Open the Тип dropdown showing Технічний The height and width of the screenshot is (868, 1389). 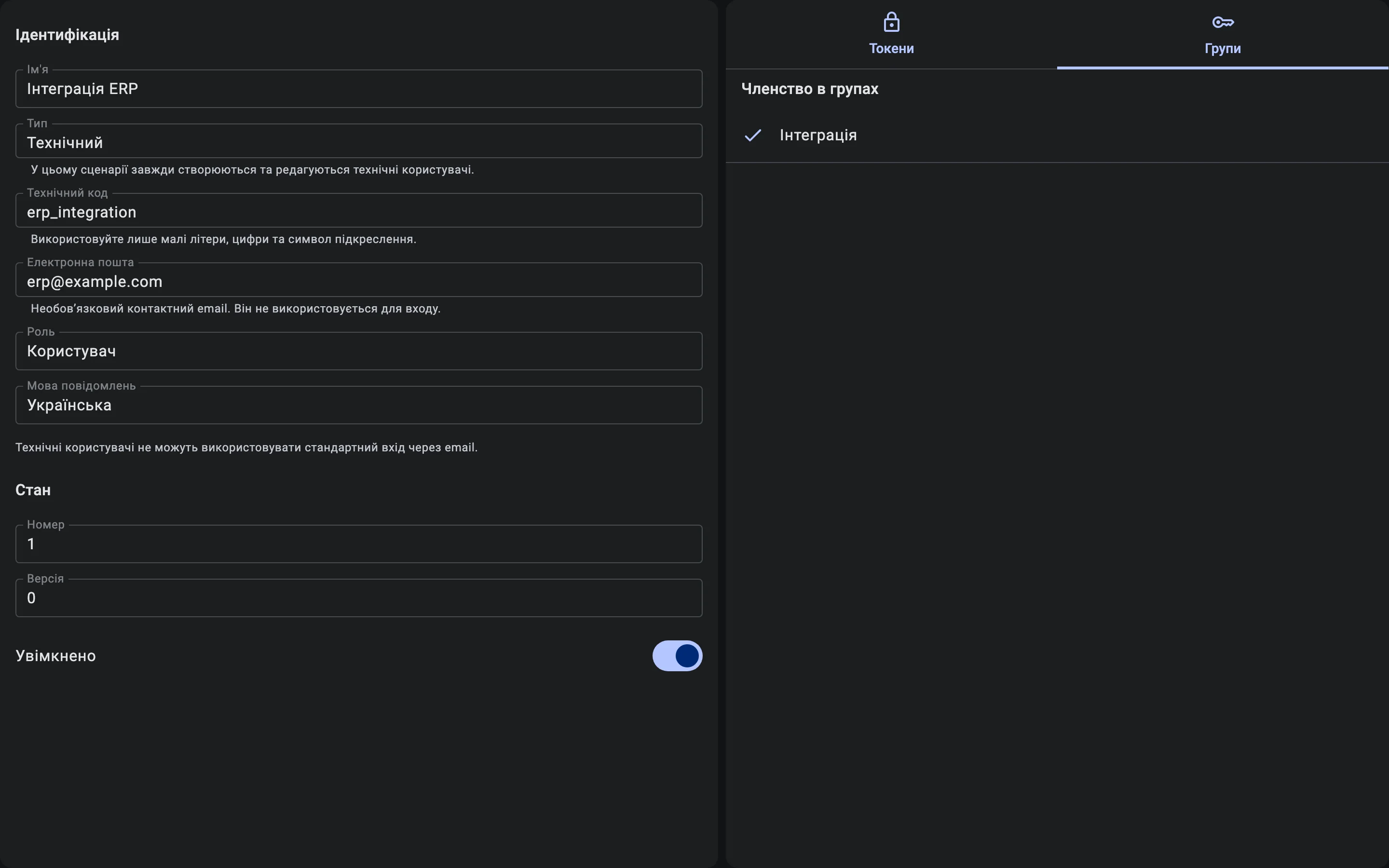point(359,141)
